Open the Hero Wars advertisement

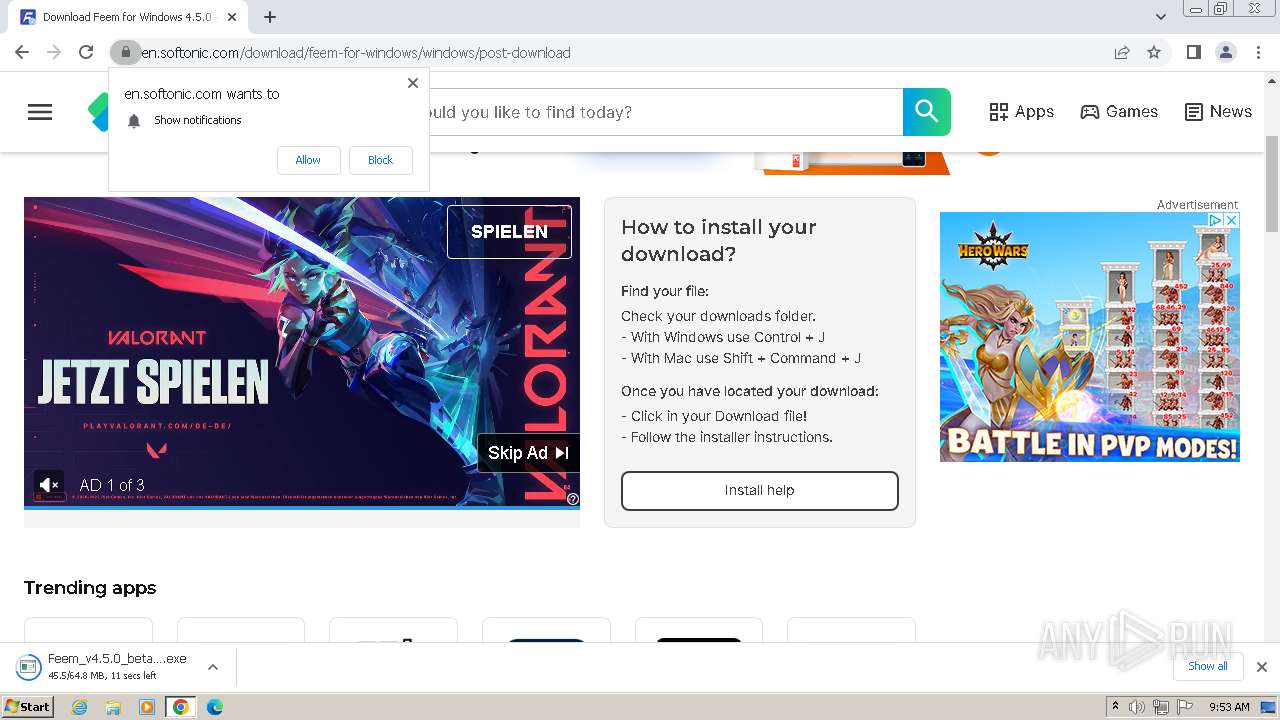click(1090, 337)
